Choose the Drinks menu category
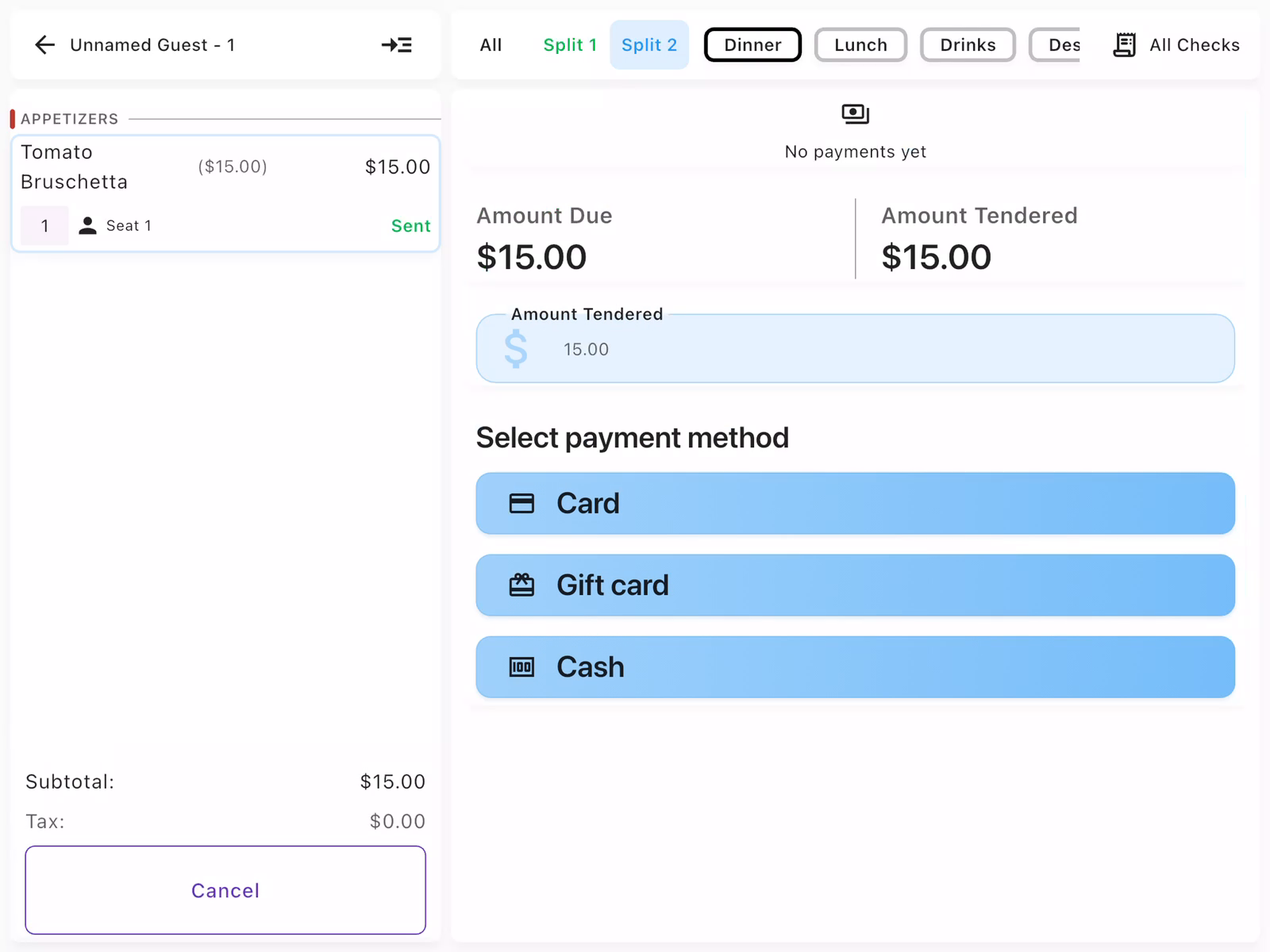 coord(967,45)
